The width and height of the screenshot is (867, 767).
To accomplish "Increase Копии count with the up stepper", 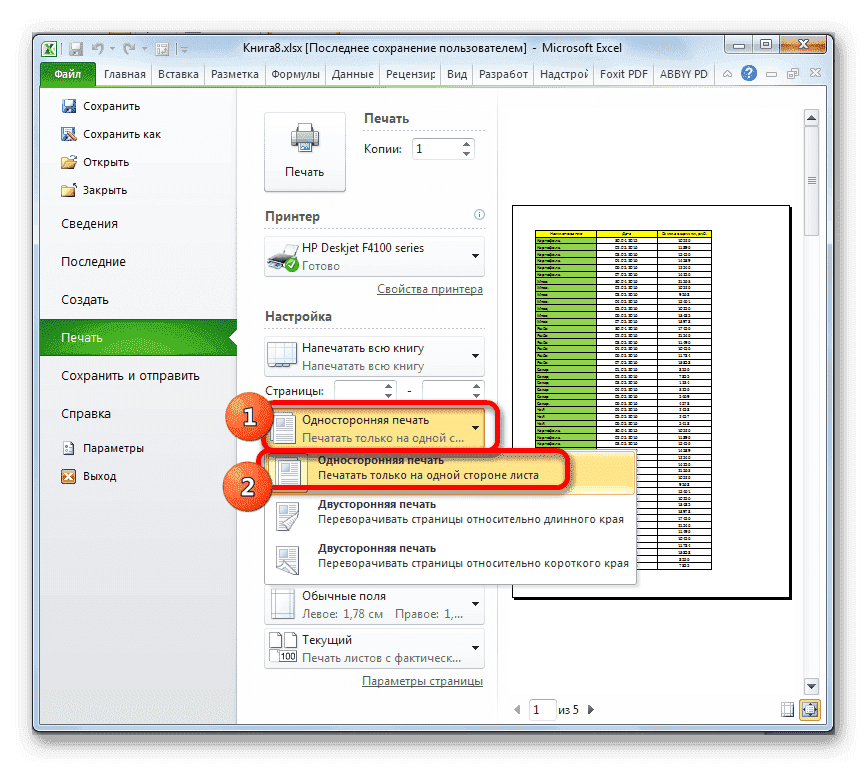I will click(466, 142).
